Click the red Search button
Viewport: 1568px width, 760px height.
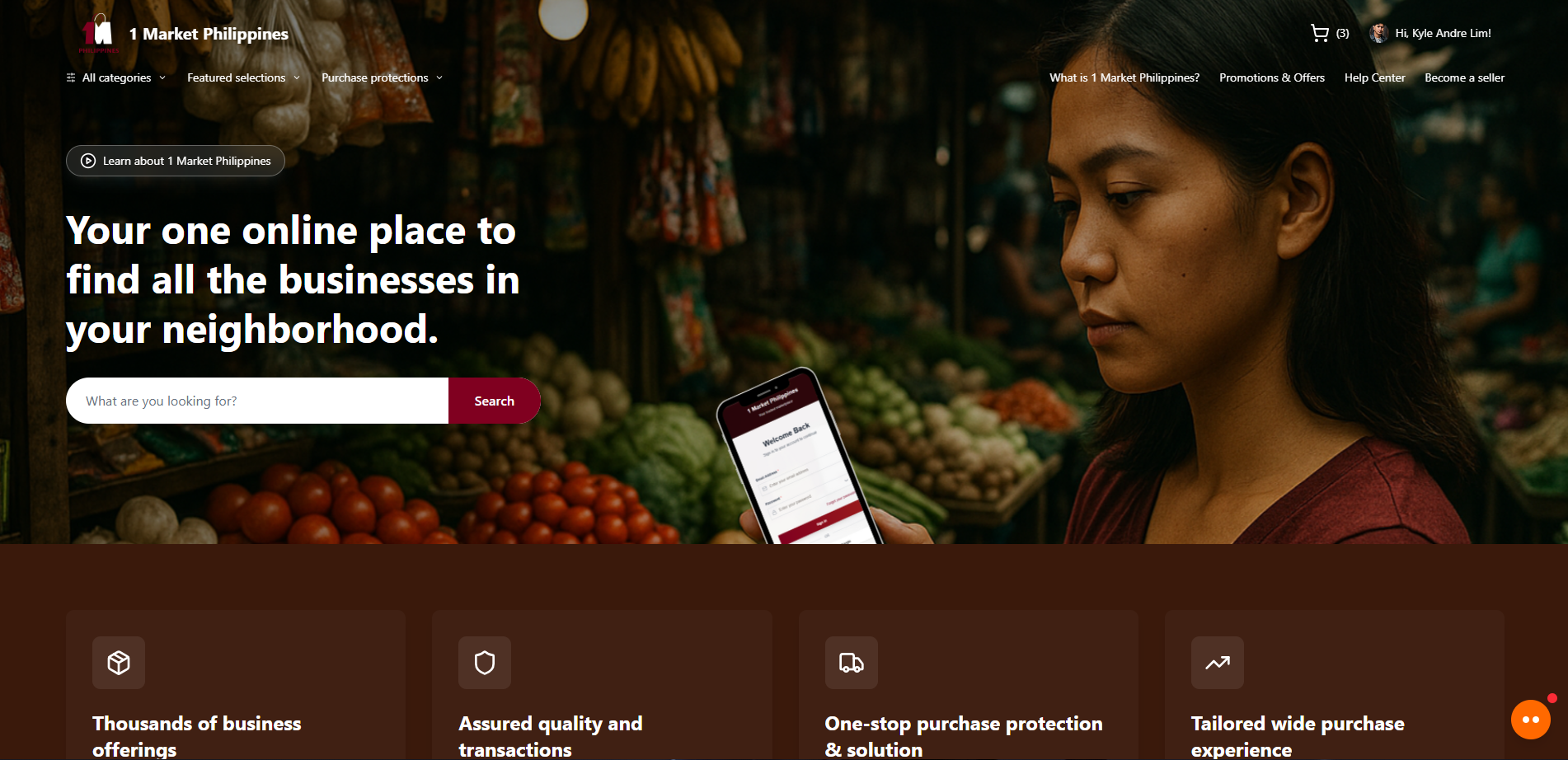click(495, 401)
